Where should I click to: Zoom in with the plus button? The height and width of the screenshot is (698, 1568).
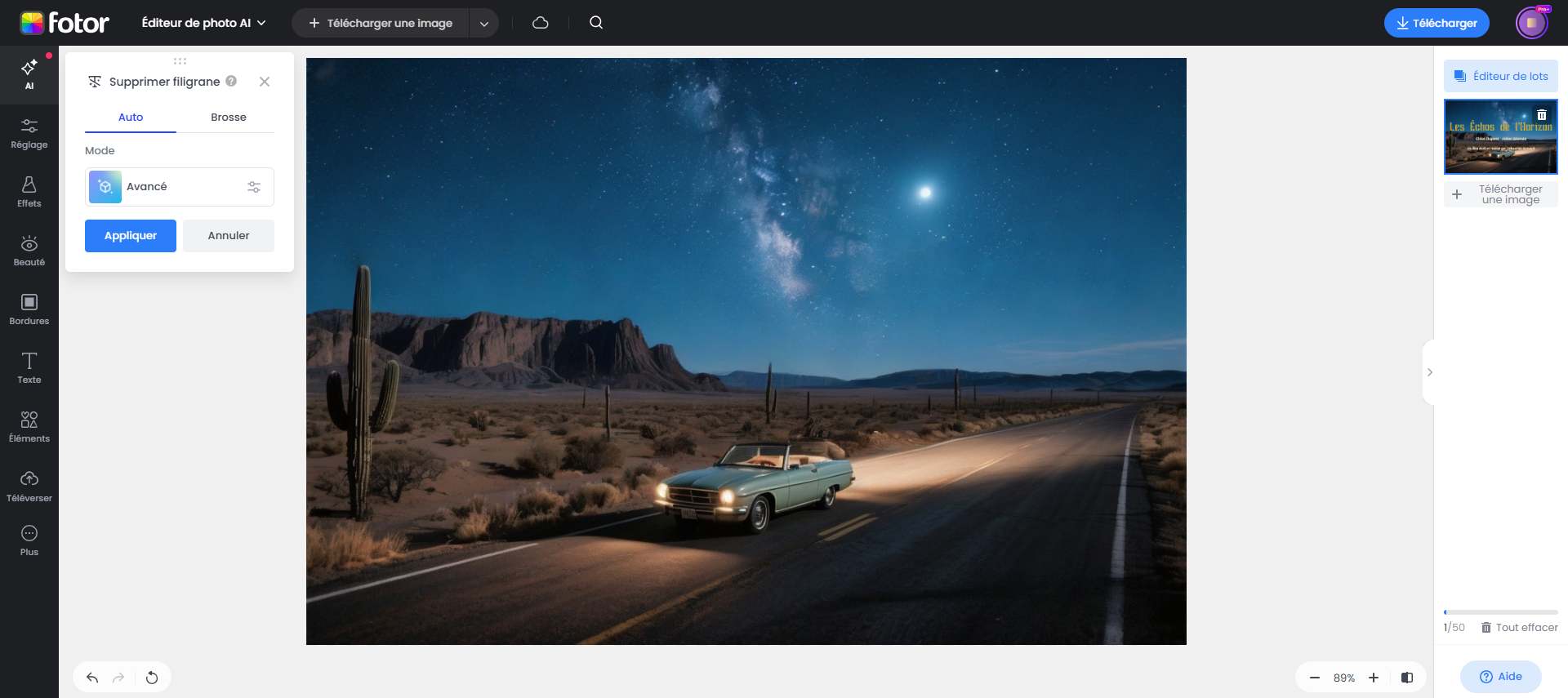[x=1374, y=678]
